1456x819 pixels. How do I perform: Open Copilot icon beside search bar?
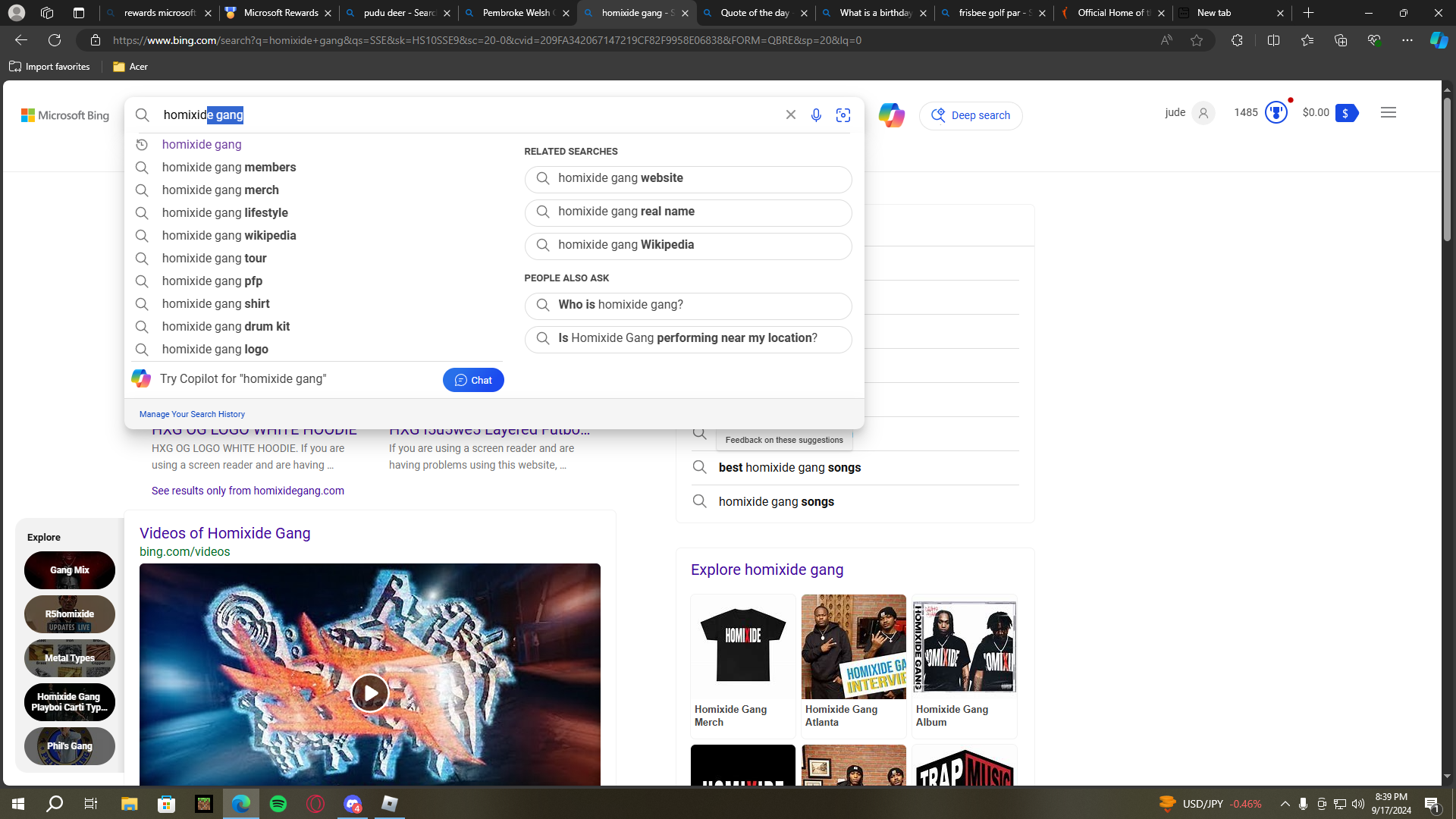point(891,115)
